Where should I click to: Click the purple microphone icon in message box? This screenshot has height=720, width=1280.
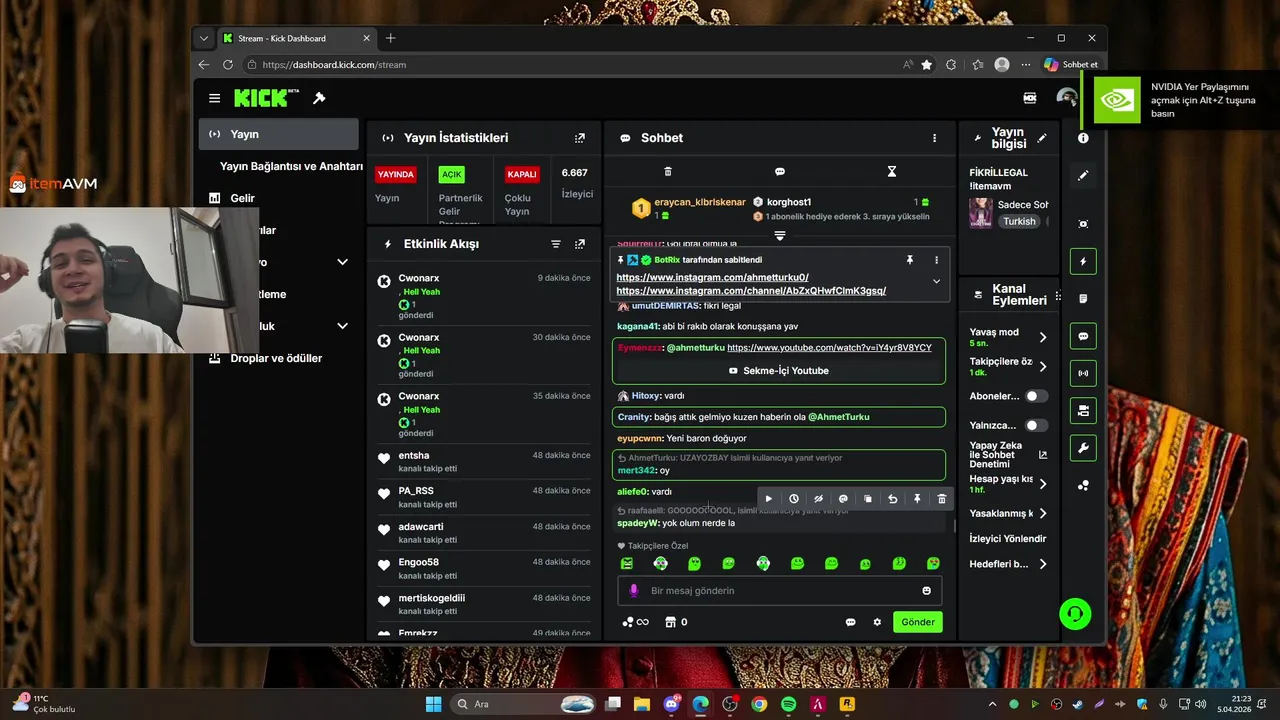pyautogui.click(x=633, y=591)
